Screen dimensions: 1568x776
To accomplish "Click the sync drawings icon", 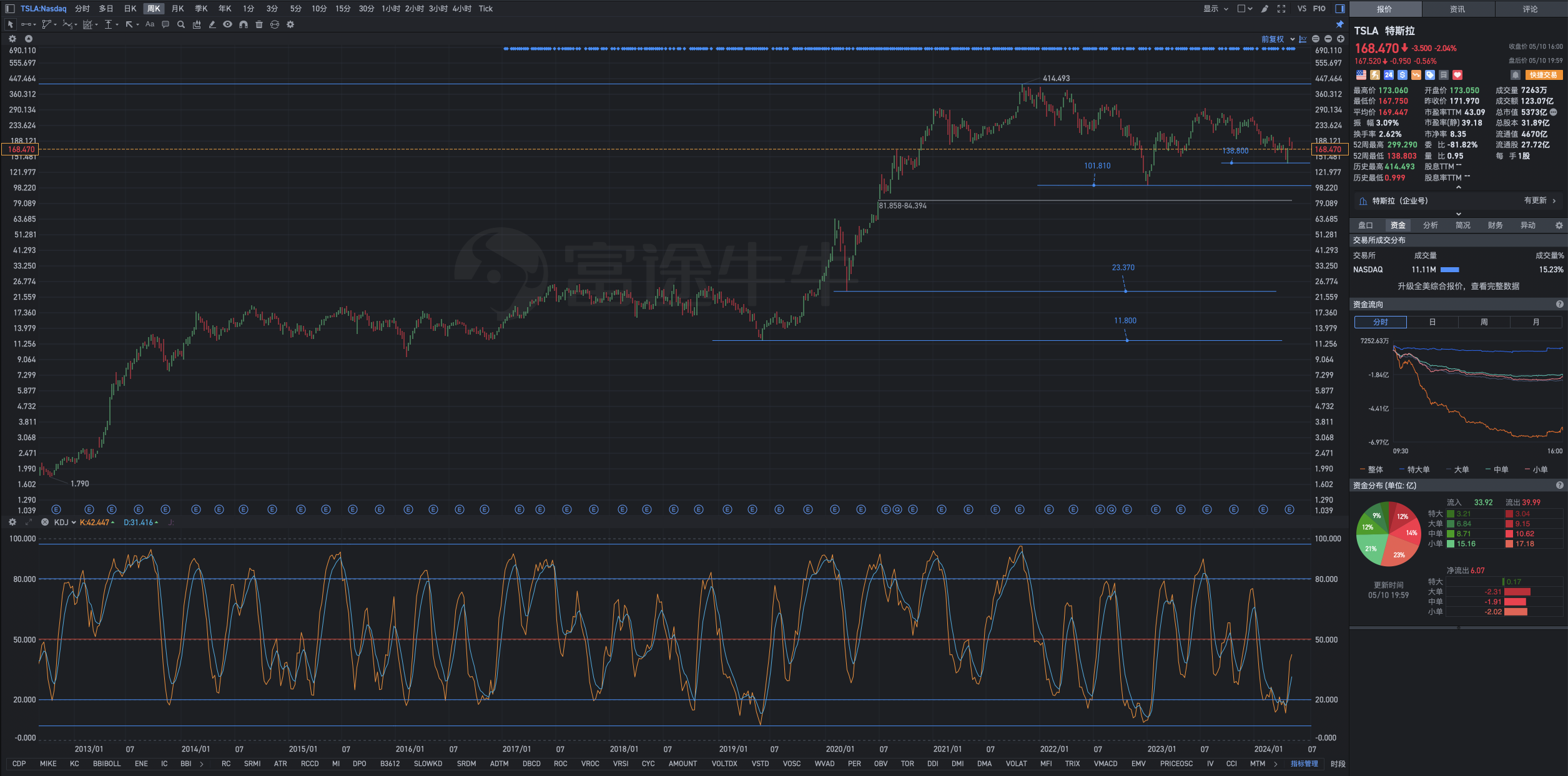I will pyautogui.click(x=275, y=24).
